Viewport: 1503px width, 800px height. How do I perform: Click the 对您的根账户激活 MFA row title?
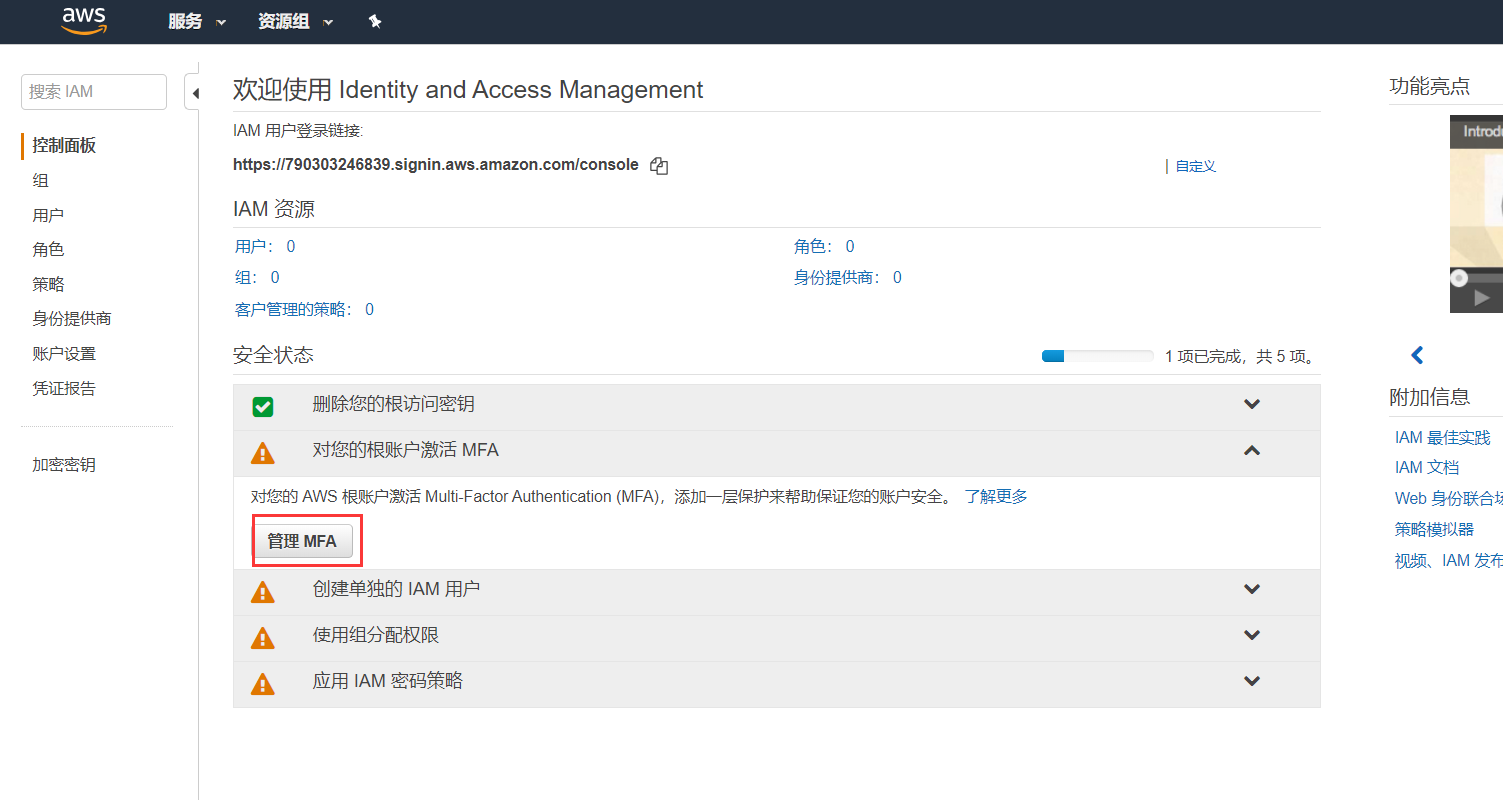pyautogui.click(x=406, y=450)
